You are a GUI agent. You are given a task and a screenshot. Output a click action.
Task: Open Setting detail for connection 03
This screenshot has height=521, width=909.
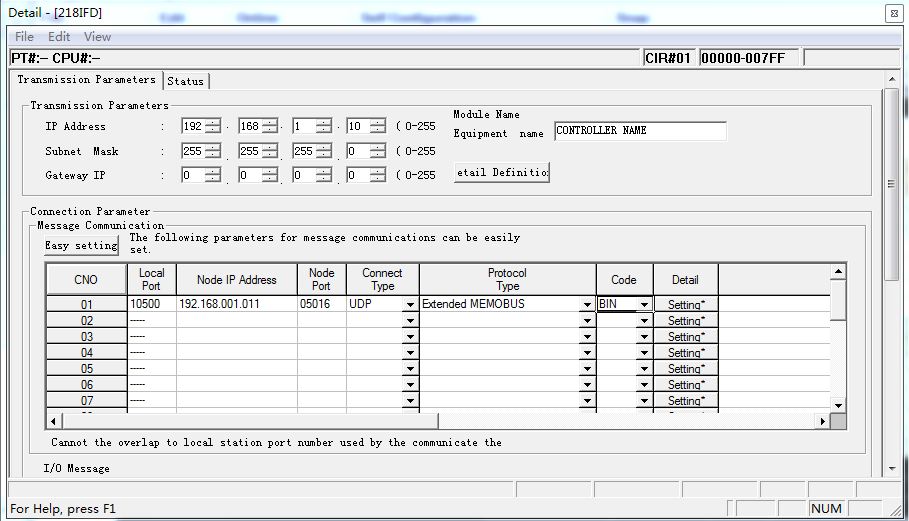click(x=686, y=337)
